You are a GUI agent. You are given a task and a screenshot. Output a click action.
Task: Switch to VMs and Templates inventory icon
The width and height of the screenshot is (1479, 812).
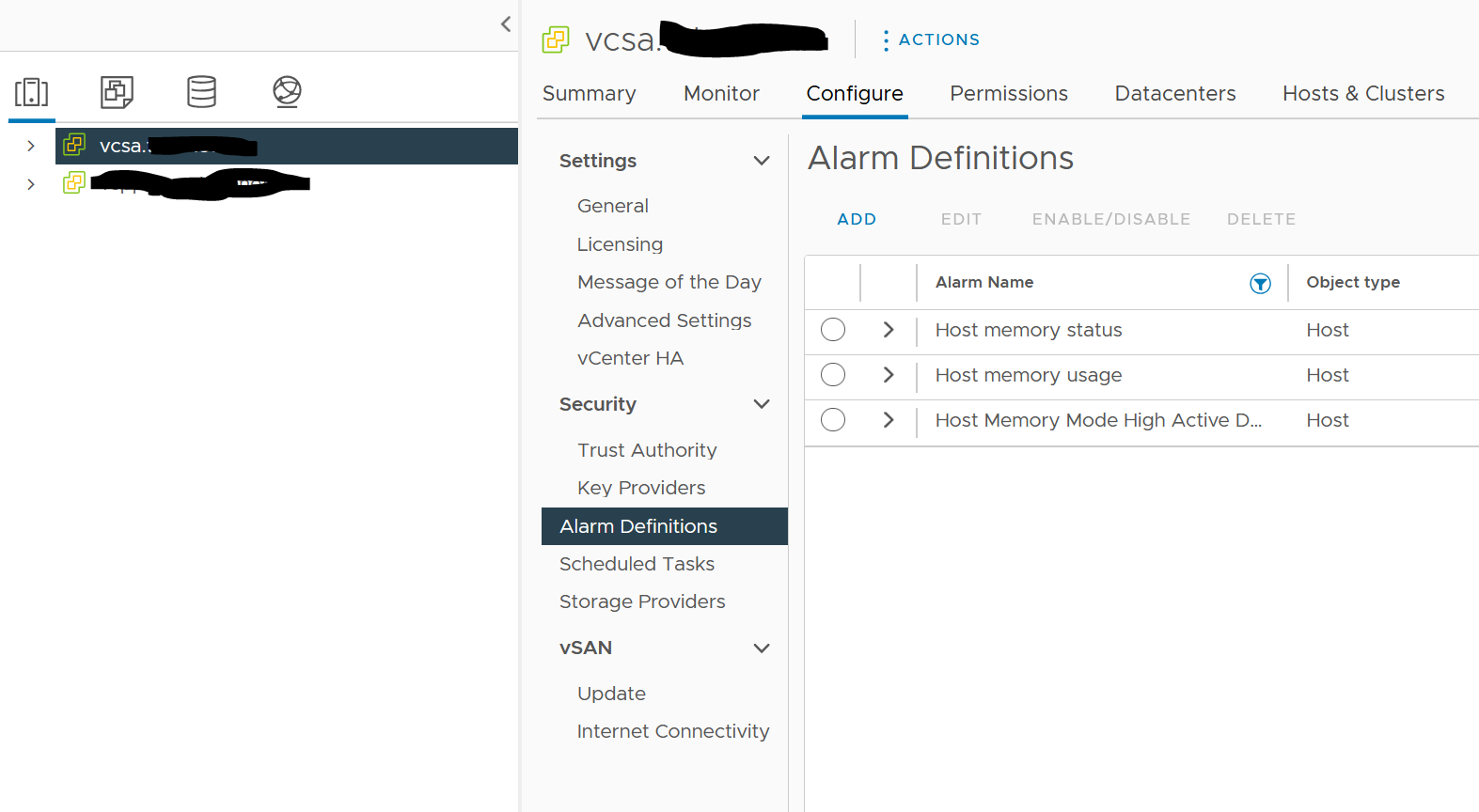(x=117, y=92)
